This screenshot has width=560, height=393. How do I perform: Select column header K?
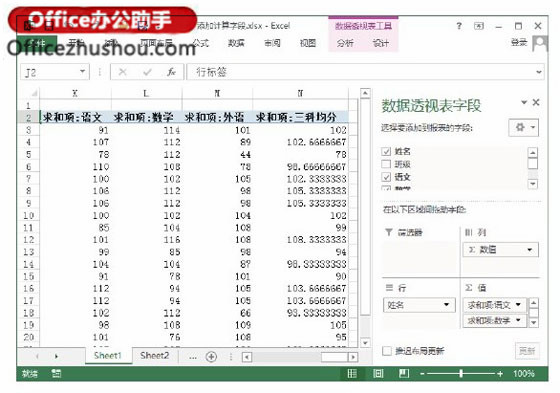click(x=75, y=94)
